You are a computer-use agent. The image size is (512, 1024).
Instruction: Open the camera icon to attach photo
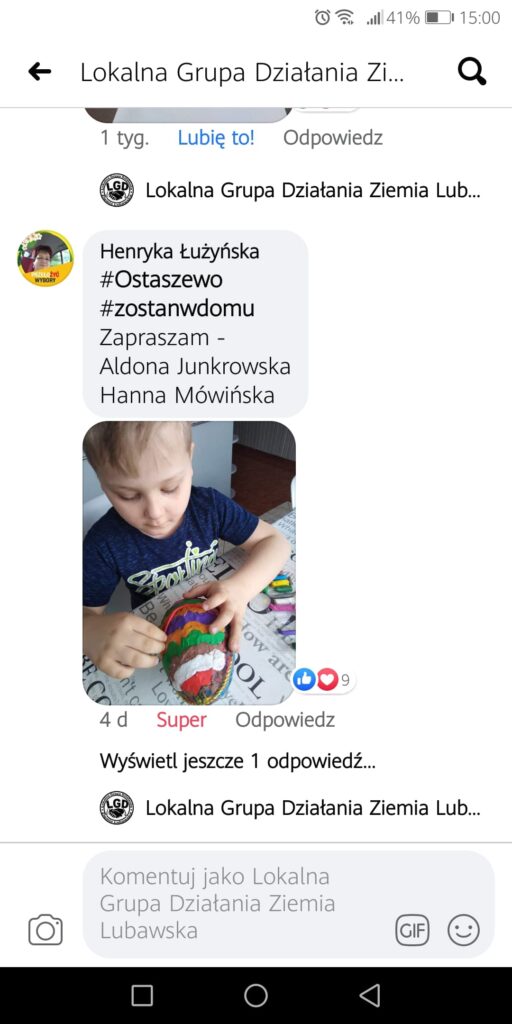tap(46, 930)
